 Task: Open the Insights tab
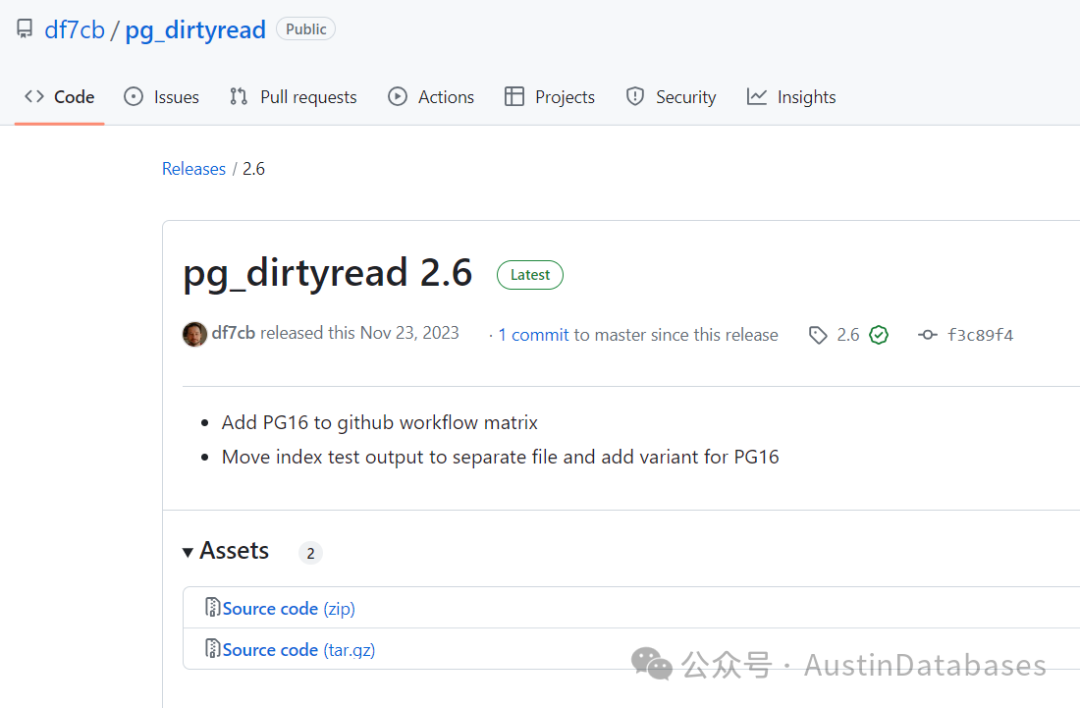[791, 97]
